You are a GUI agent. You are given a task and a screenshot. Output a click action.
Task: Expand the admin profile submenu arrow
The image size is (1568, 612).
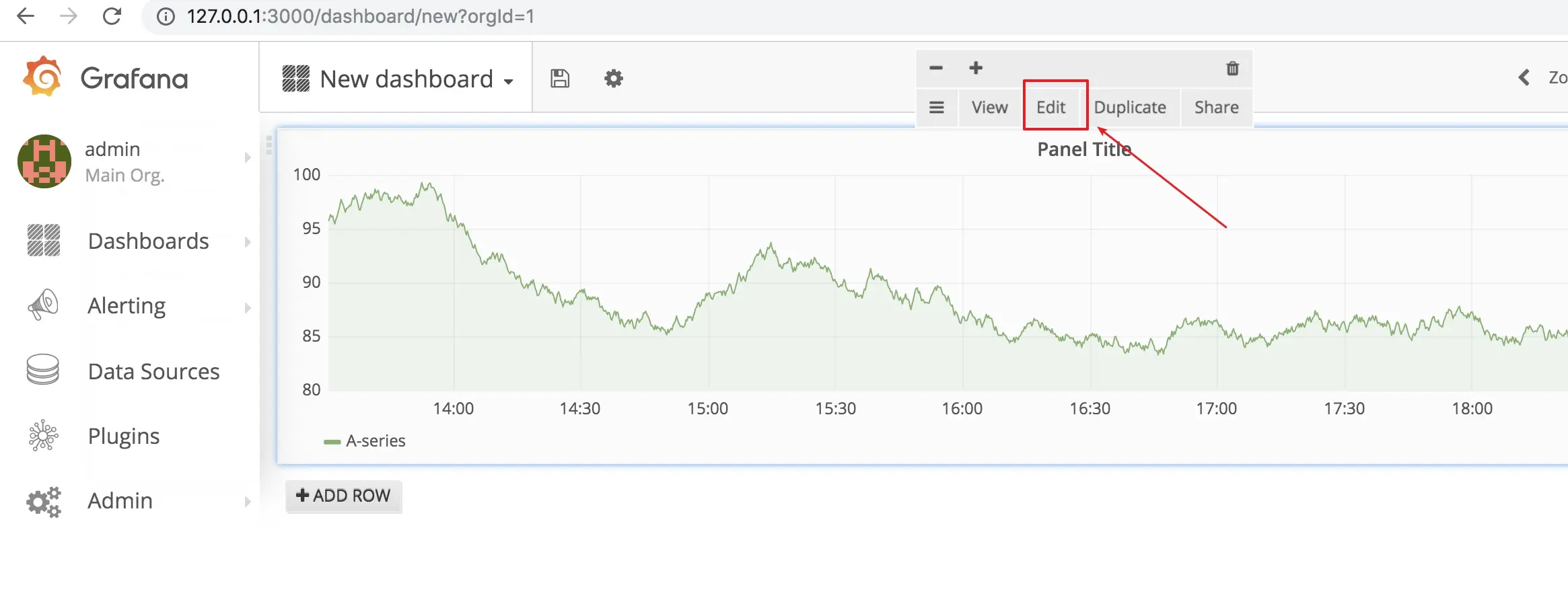click(248, 157)
